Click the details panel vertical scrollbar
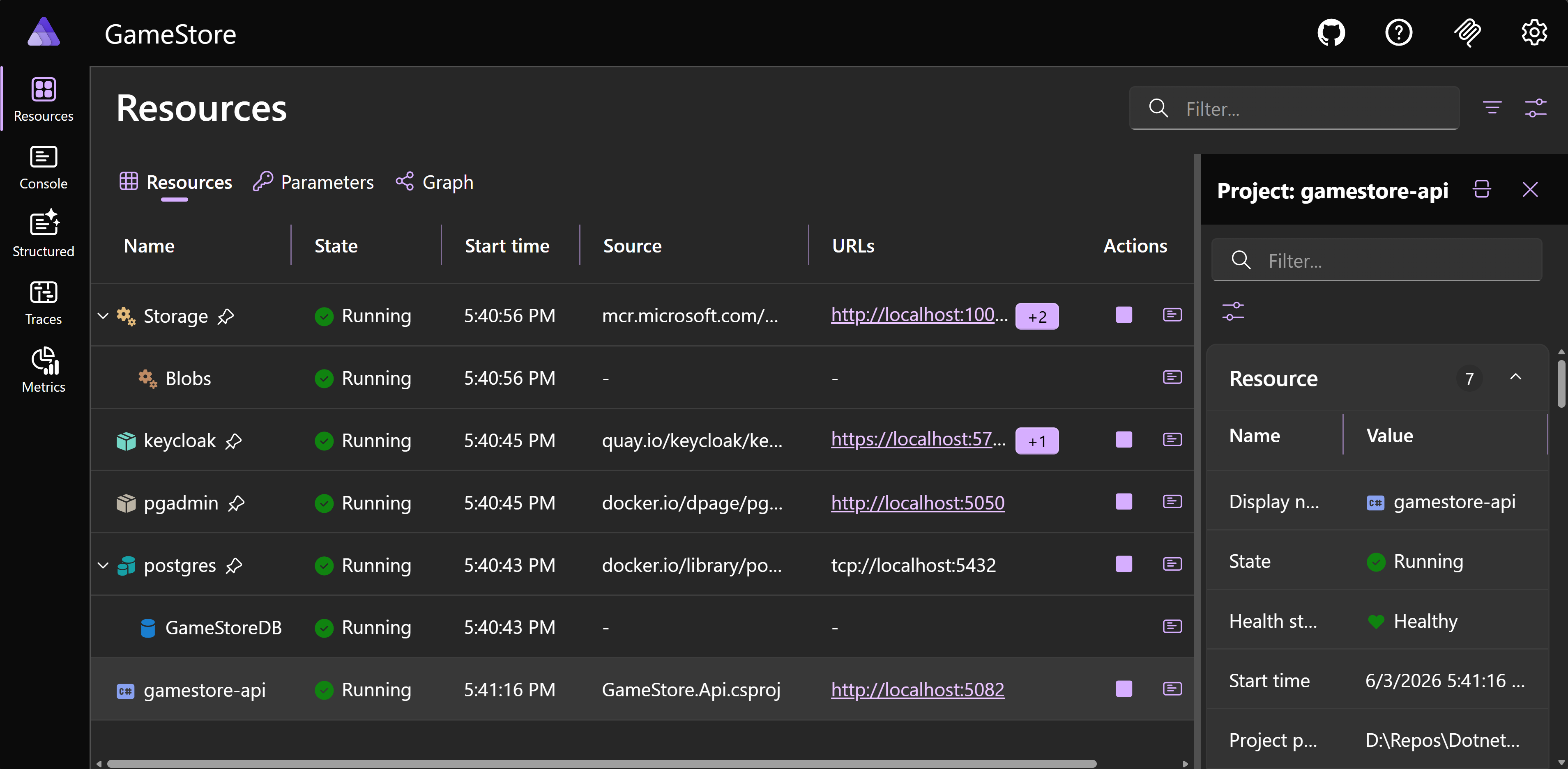The image size is (1568, 769). click(x=1561, y=383)
